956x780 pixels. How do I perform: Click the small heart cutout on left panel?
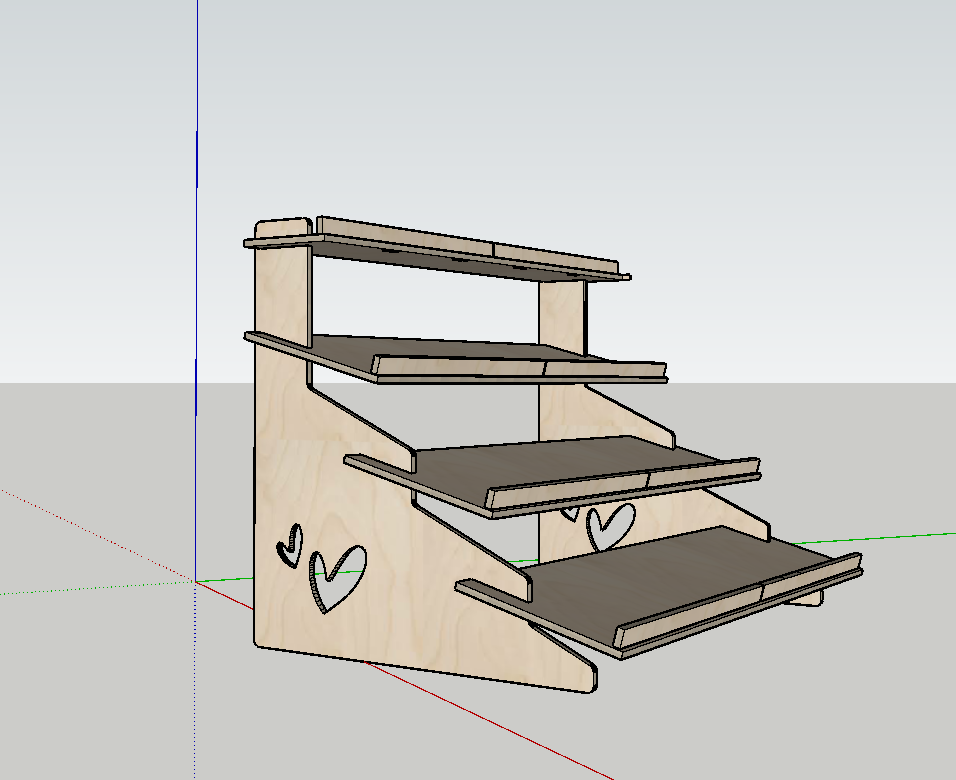point(290,545)
